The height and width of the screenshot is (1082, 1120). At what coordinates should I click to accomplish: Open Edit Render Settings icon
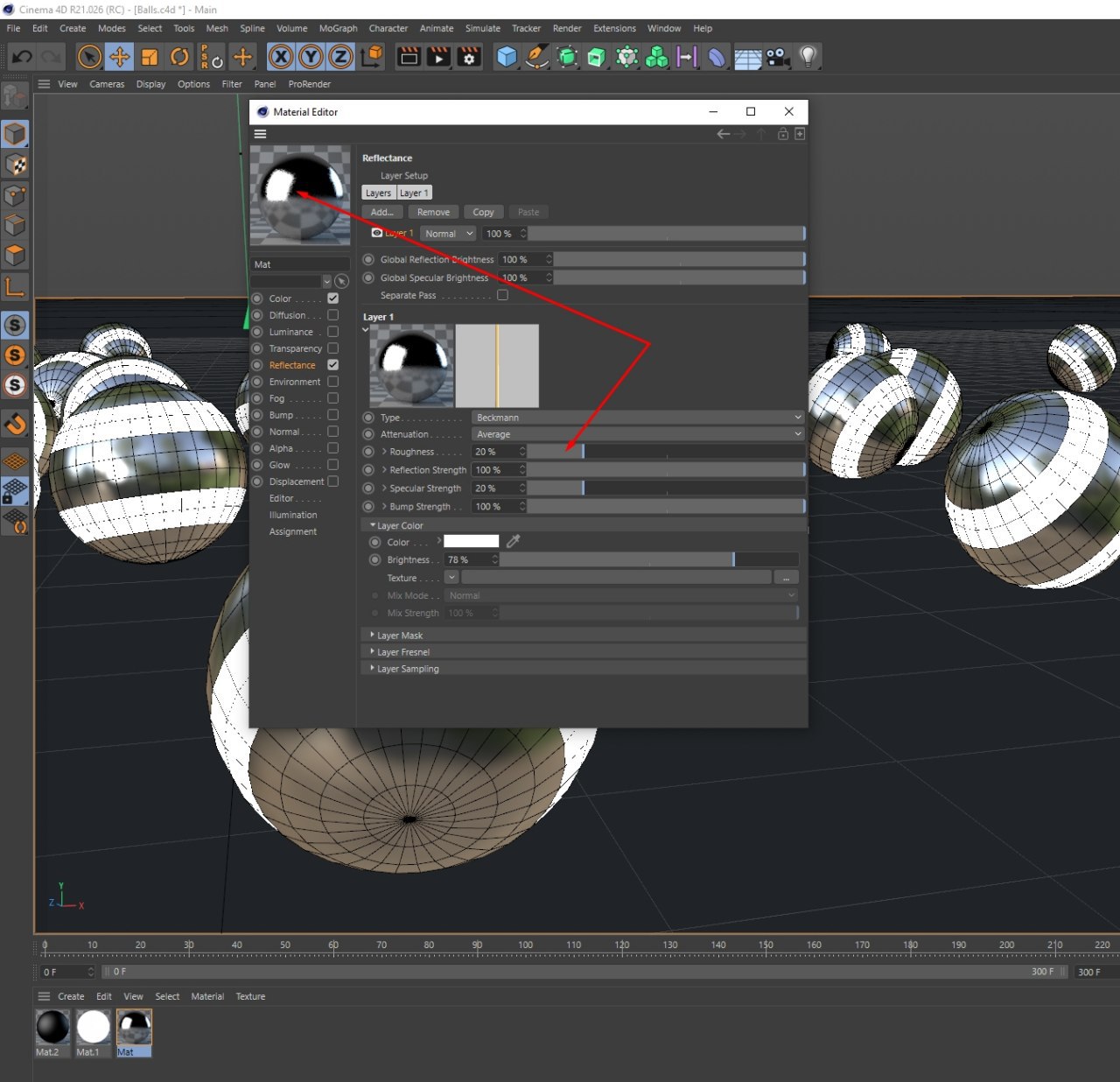pos(469,58)
